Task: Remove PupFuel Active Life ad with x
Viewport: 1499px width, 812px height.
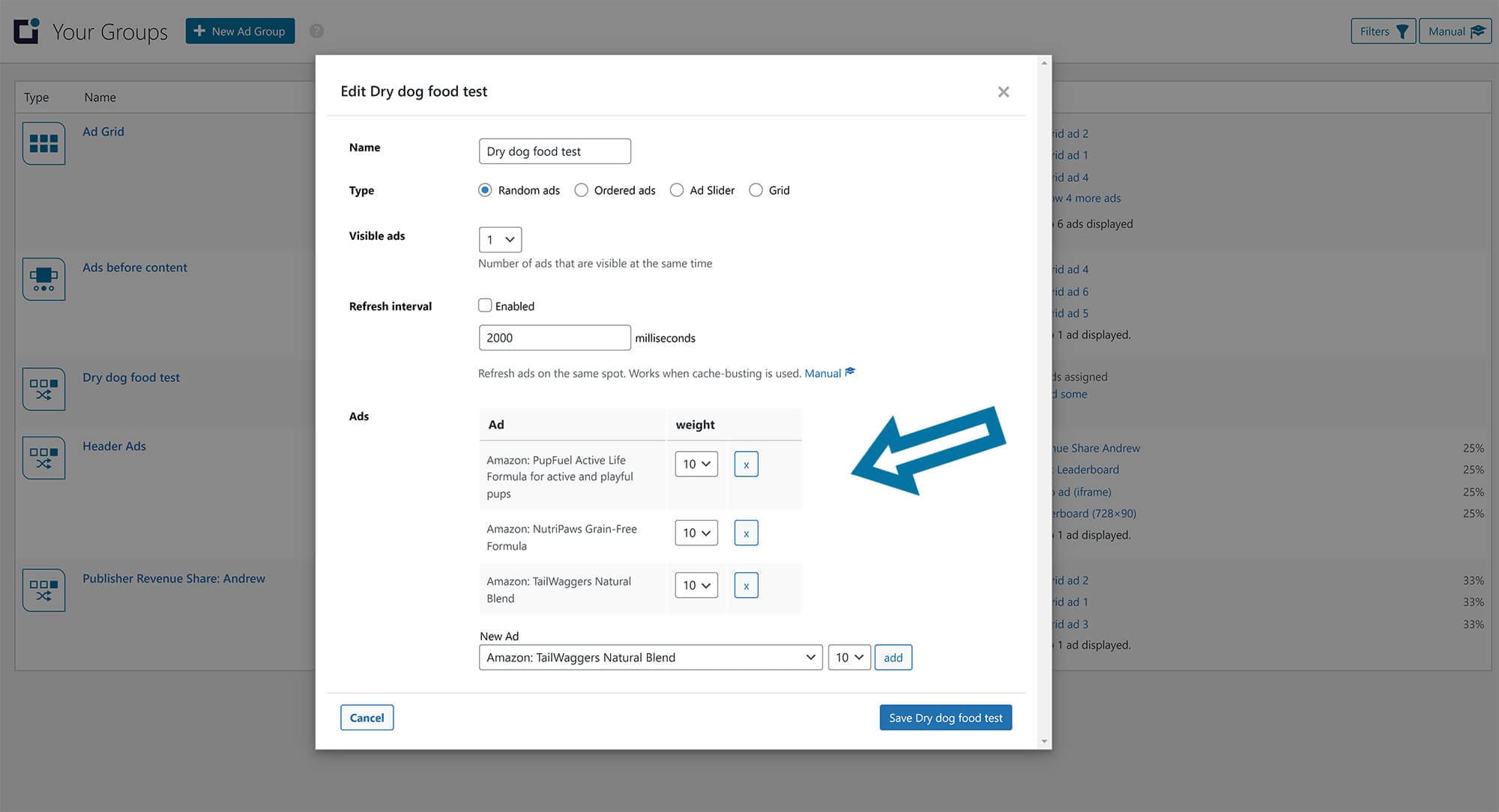Action: click(746, 464)
